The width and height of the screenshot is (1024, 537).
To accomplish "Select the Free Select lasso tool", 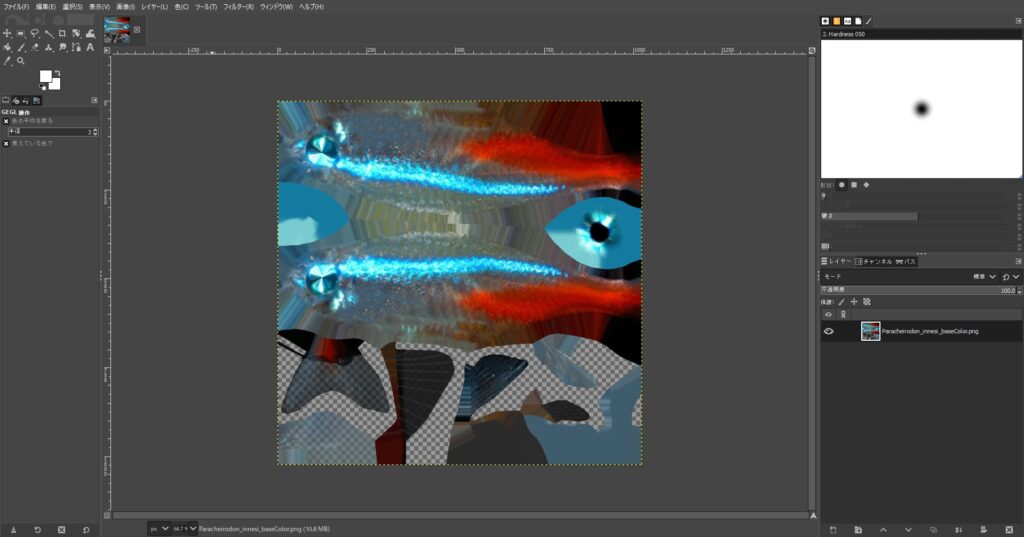I will tap(35, 33).
